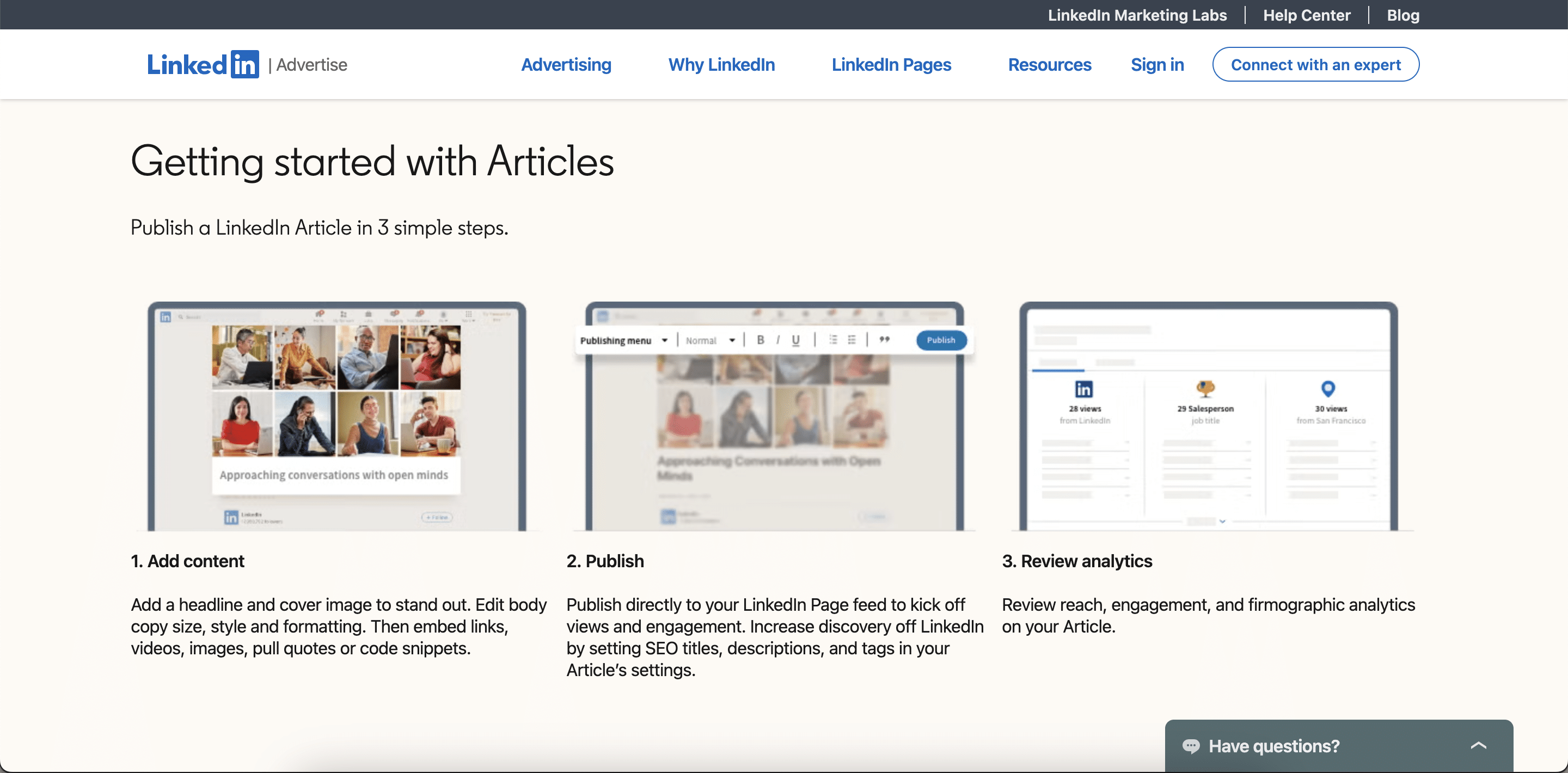The image size is (1568, 773).
Task: Click the Sign in link
Action: (x=1157, y=65)
